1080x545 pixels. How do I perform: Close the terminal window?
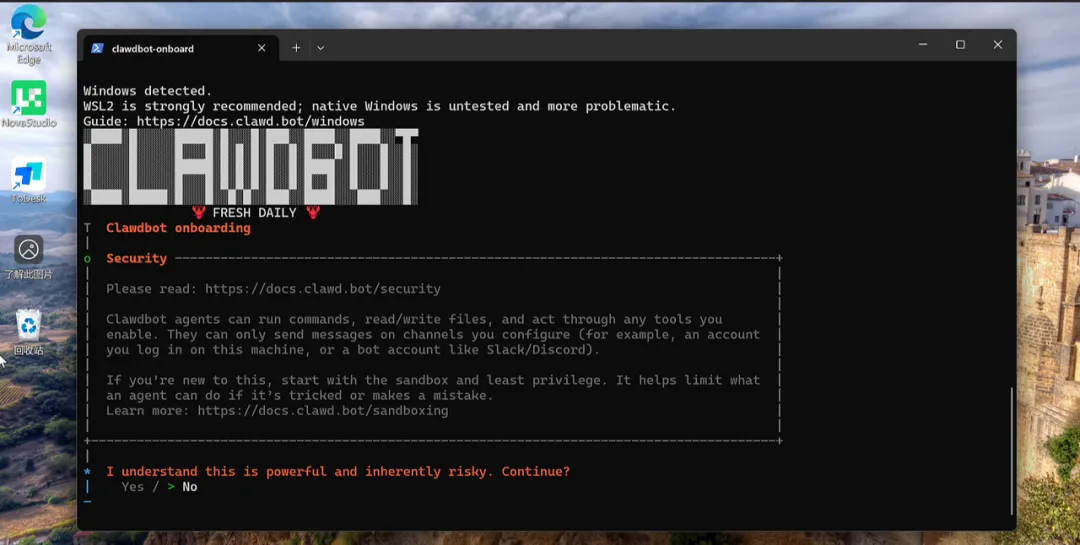(x=997, y=45)
